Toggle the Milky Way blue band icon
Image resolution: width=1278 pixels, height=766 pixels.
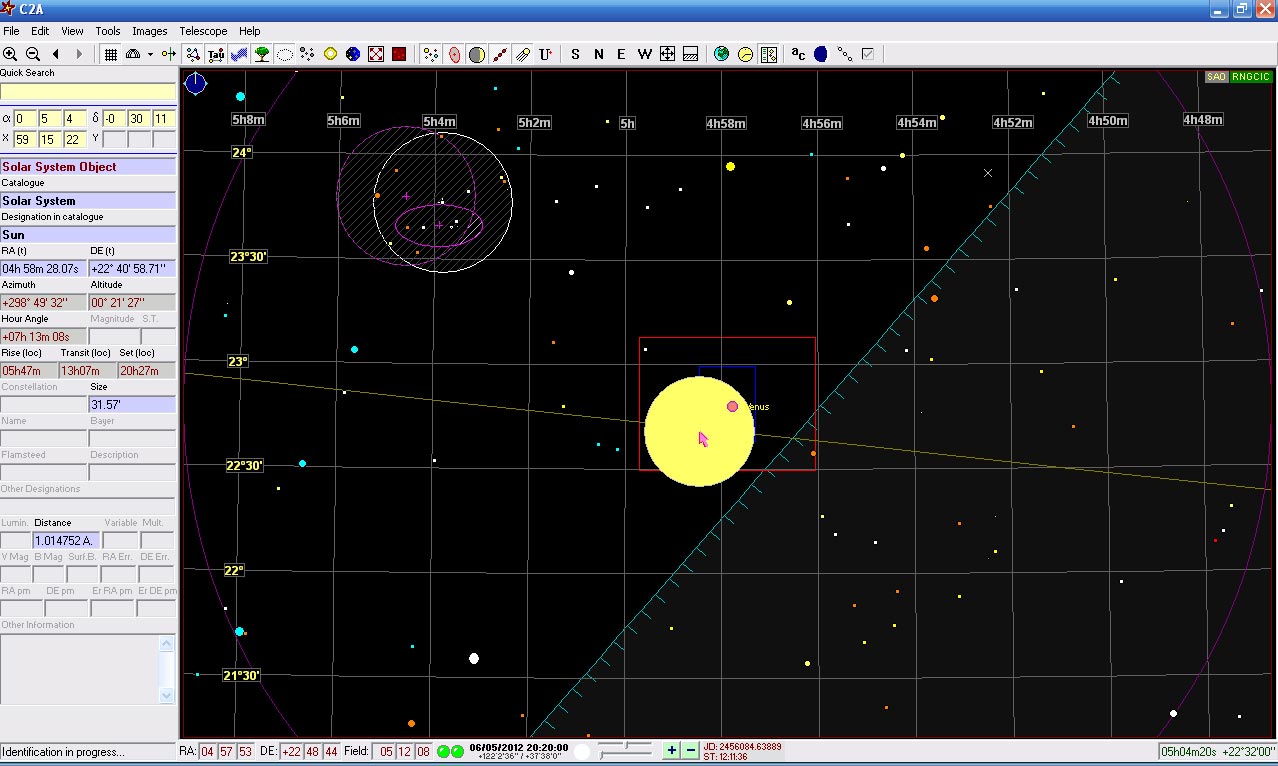tap(239, 54)
